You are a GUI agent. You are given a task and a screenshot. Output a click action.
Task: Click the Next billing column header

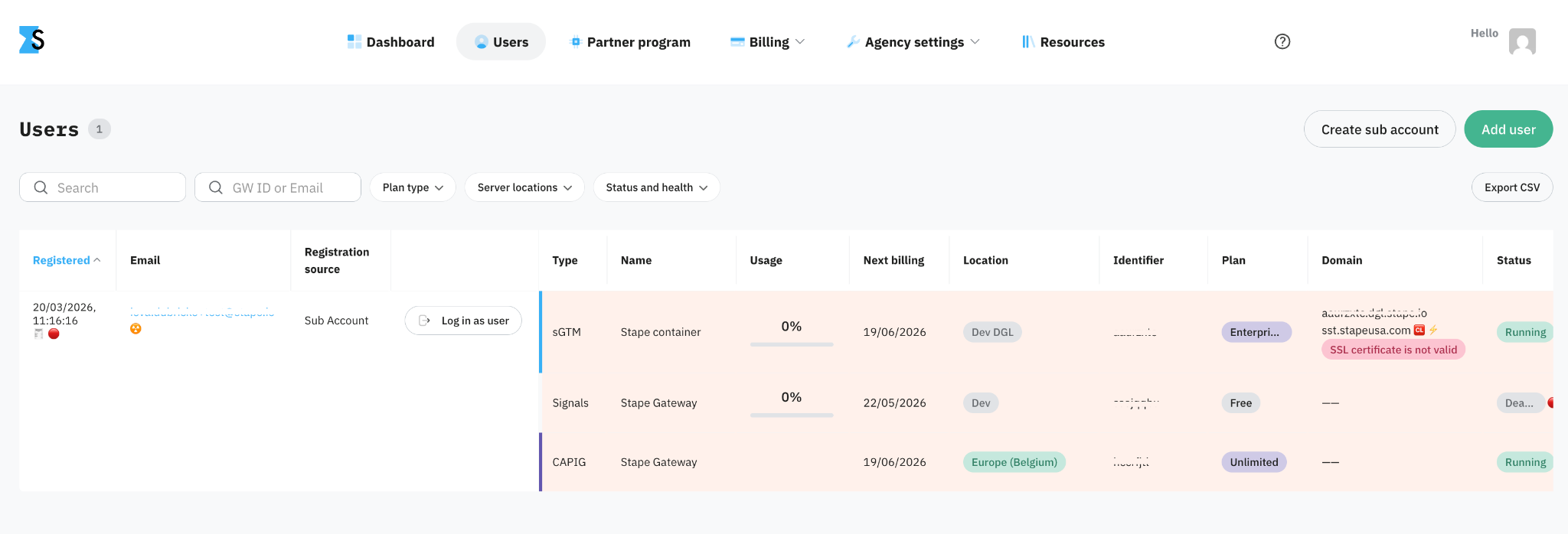click(893, 260)
